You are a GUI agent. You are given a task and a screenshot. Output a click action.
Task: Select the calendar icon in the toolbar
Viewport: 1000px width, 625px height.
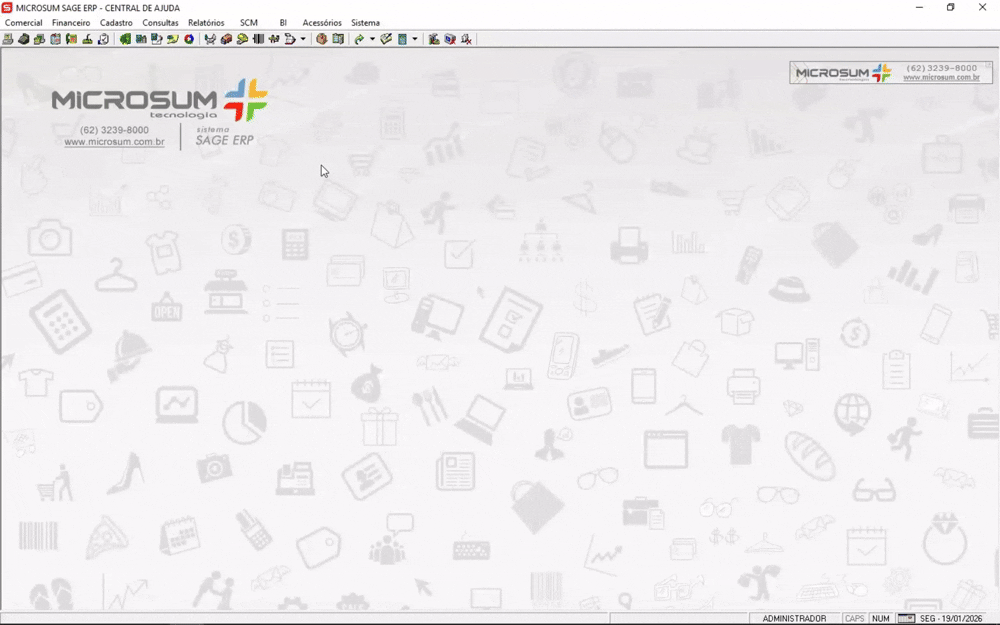tap(55, 39)
